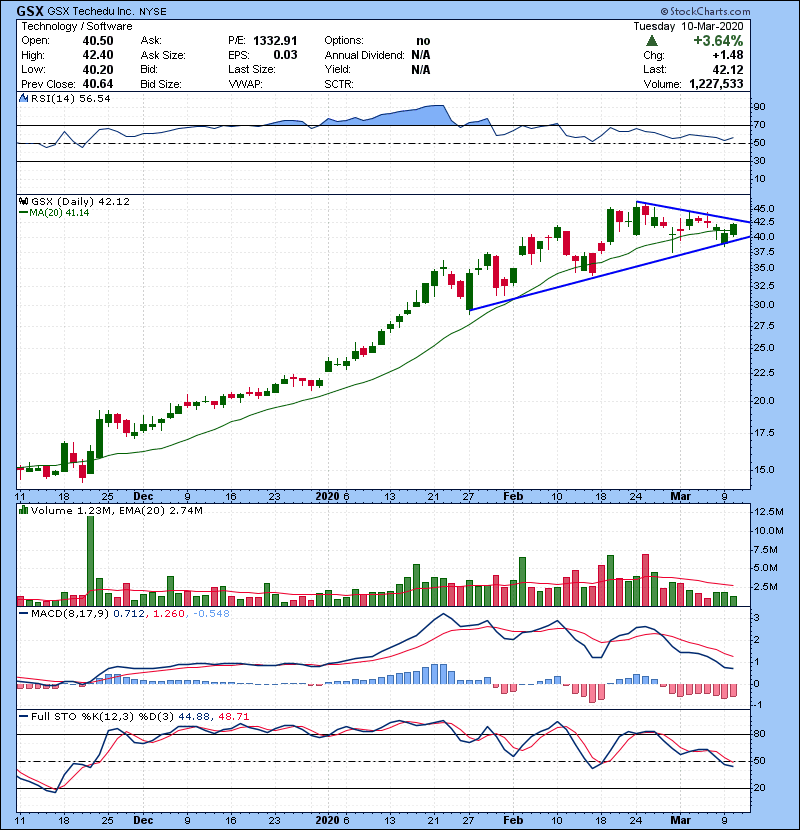Click the 'Mar' label on price chart axis
The height and width of the screenshot is (830, 800).
point(680,497)
